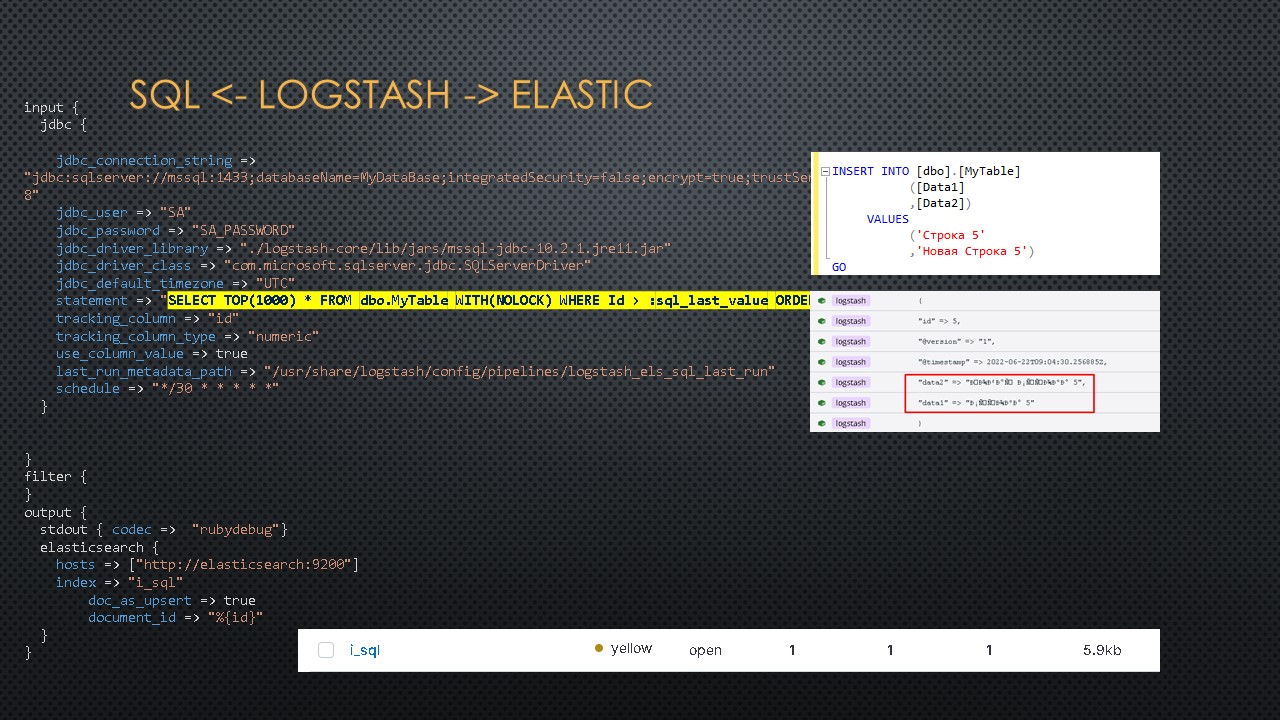Collapse the INSERT INTO statement outline box
The width and height of the screenshot is (1280, 720).
pos(824,171)
